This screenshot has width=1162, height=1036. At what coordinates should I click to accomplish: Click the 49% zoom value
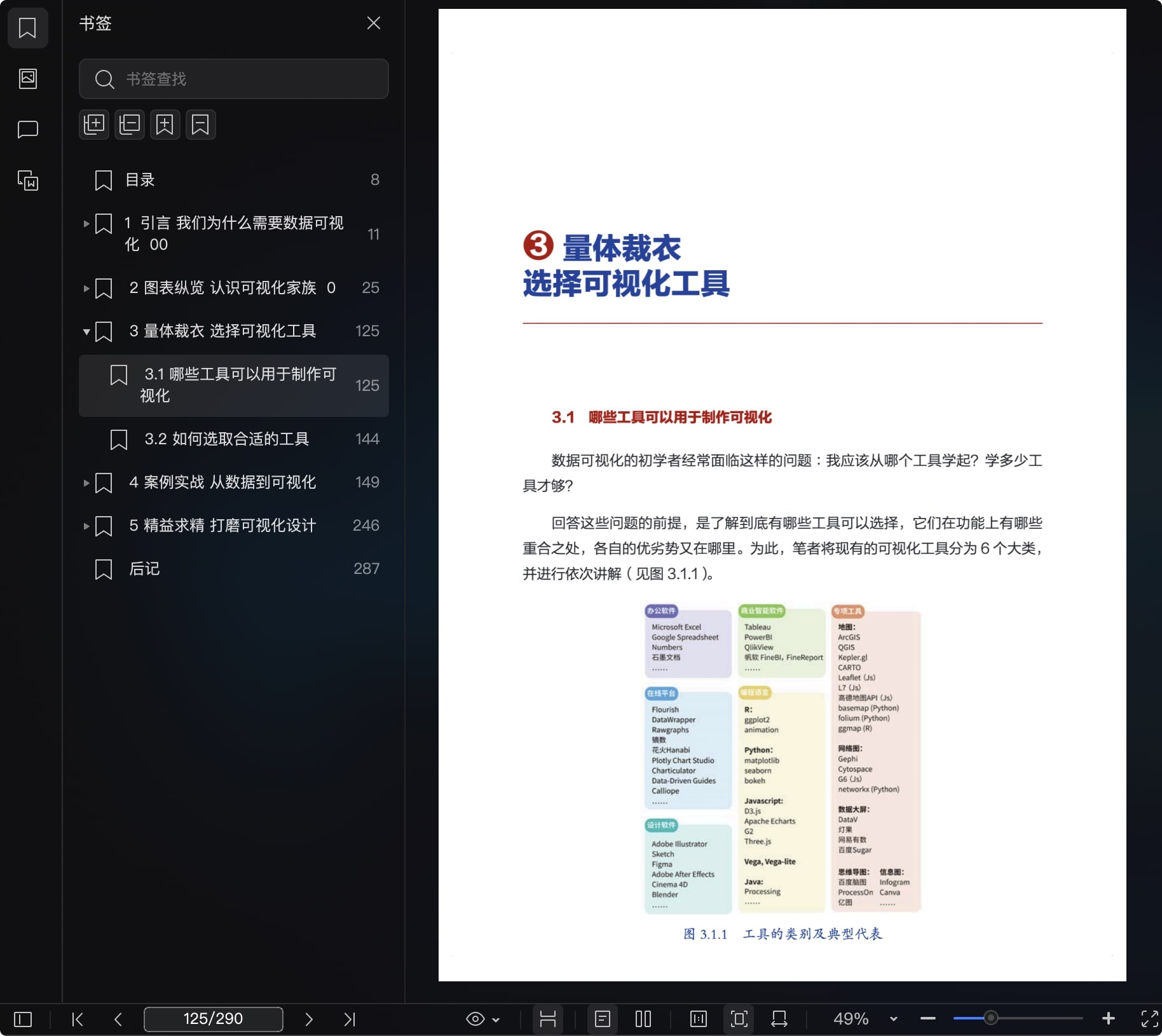click(x=851, y=1019)
